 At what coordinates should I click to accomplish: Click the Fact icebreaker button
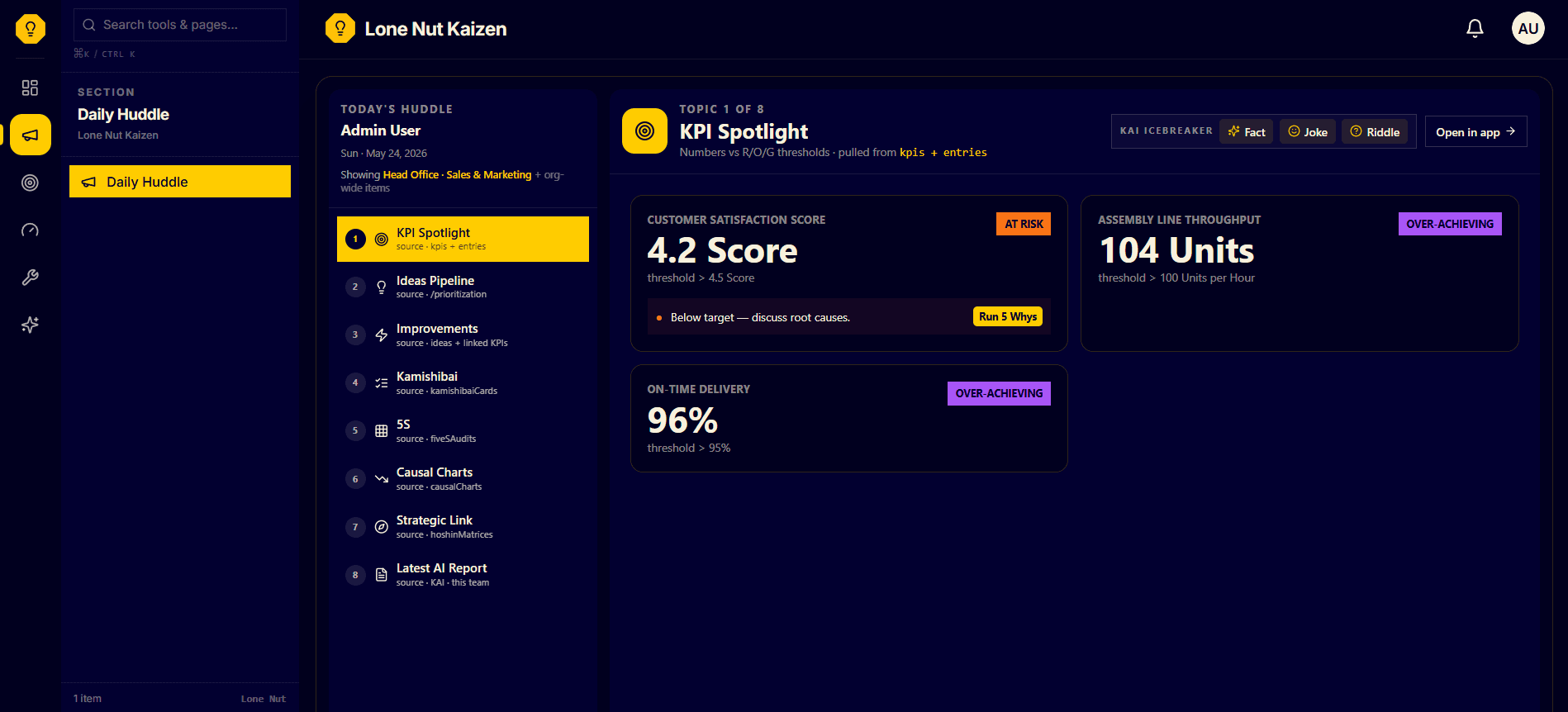(x=1246, y=131)
